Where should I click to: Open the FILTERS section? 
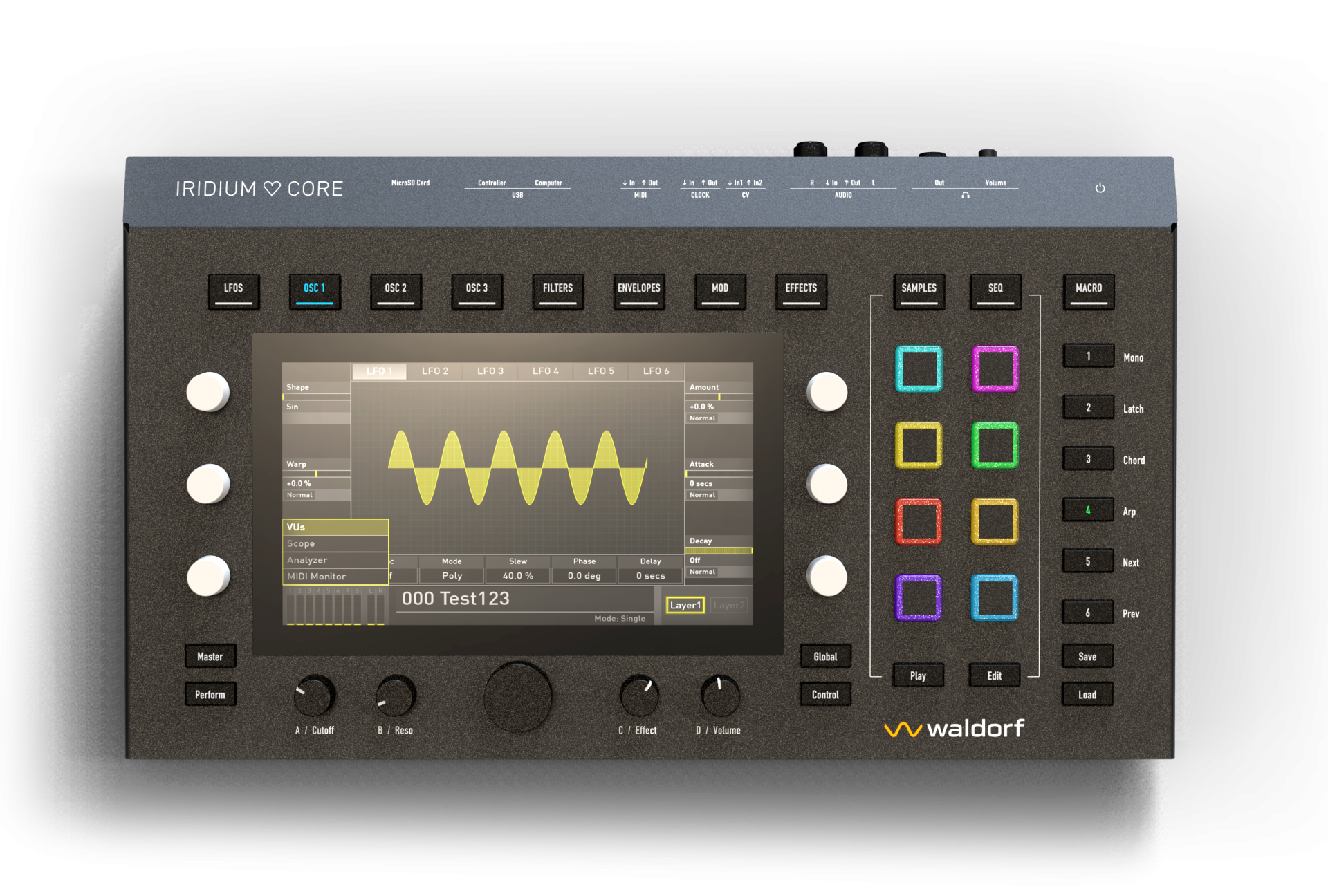[558, 291]
